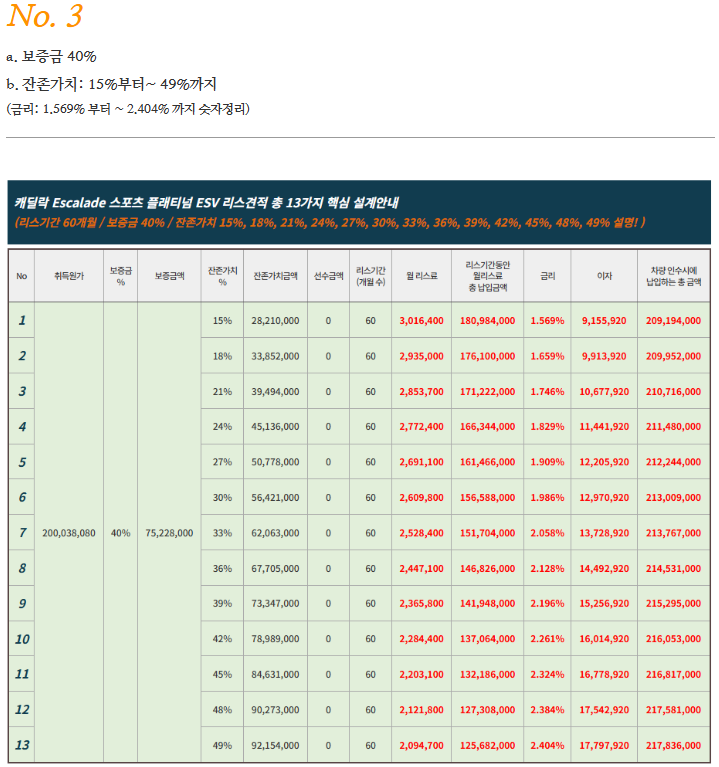Click total payment '171,222,000'
This screenshot has height=767, width=719.
point(488,391)
